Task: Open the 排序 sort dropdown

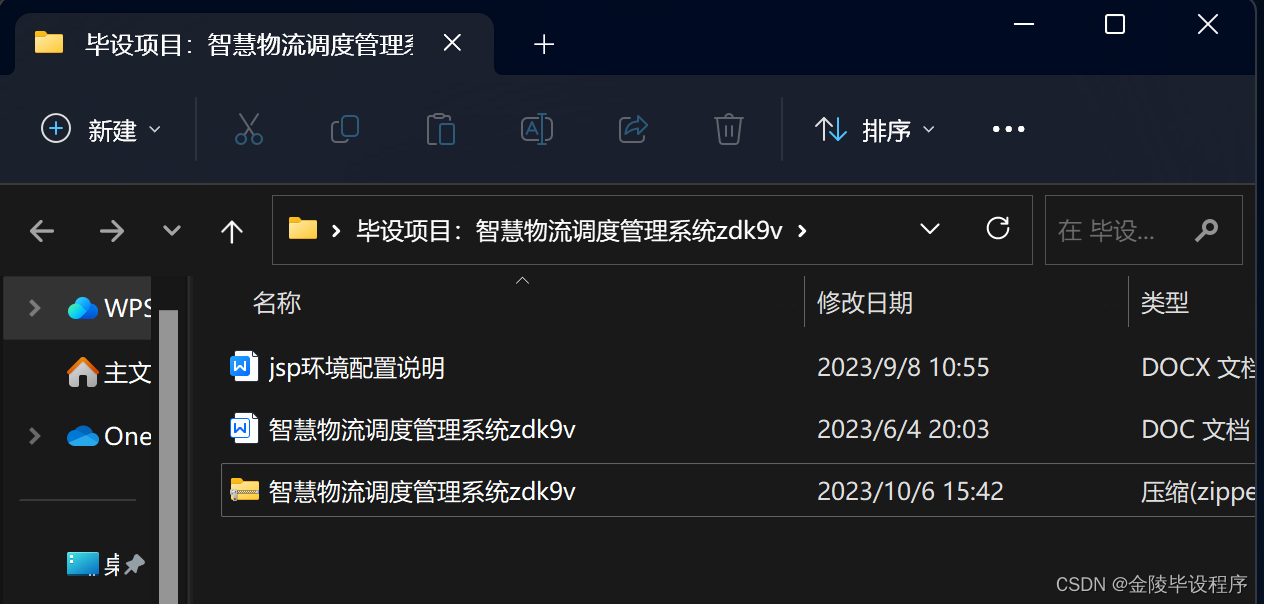Action: pyautogui.click(x=875, y=129)
